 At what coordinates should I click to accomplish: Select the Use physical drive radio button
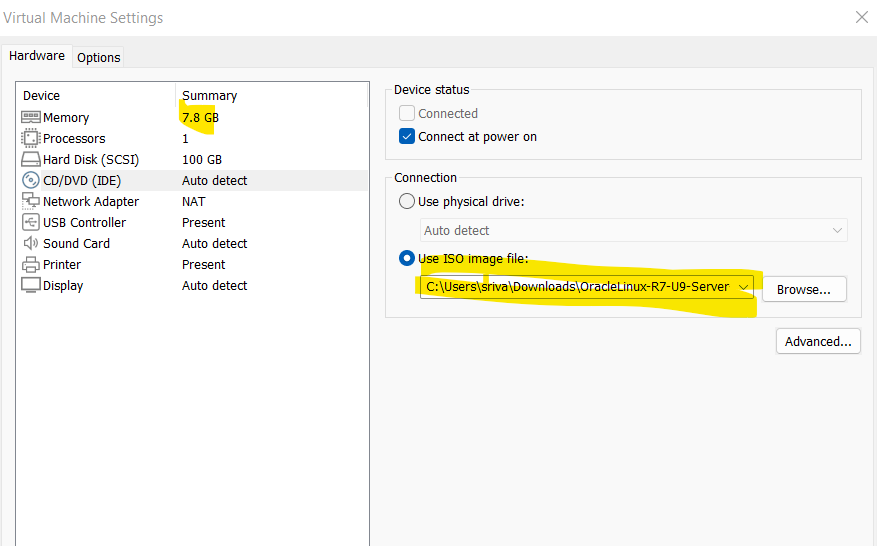407,201
